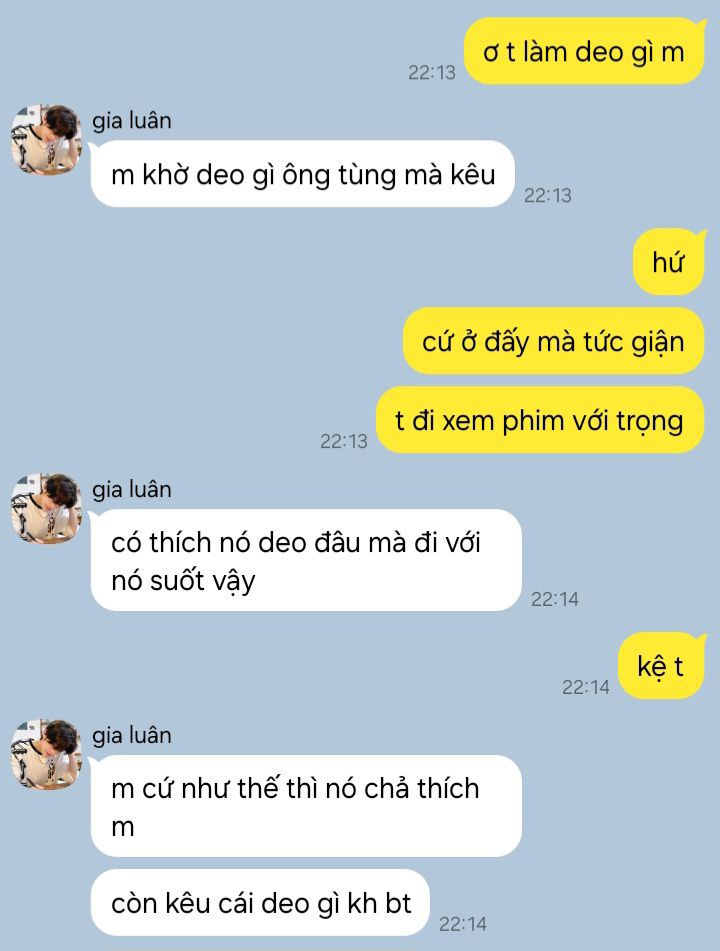Click the gia luân name above "có thích nó" message
The image size is (720, 951).
(132, 489)
